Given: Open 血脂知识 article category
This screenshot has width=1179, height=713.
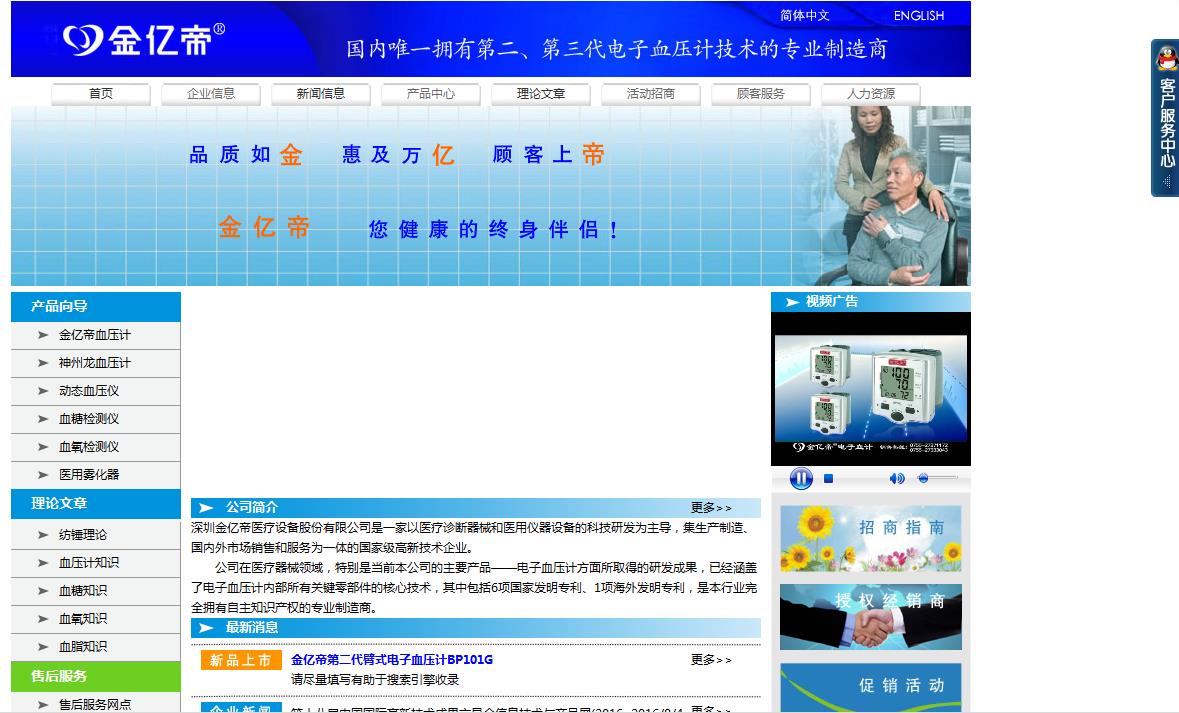Looking at the screenshot, I should [x=83, y=646].
